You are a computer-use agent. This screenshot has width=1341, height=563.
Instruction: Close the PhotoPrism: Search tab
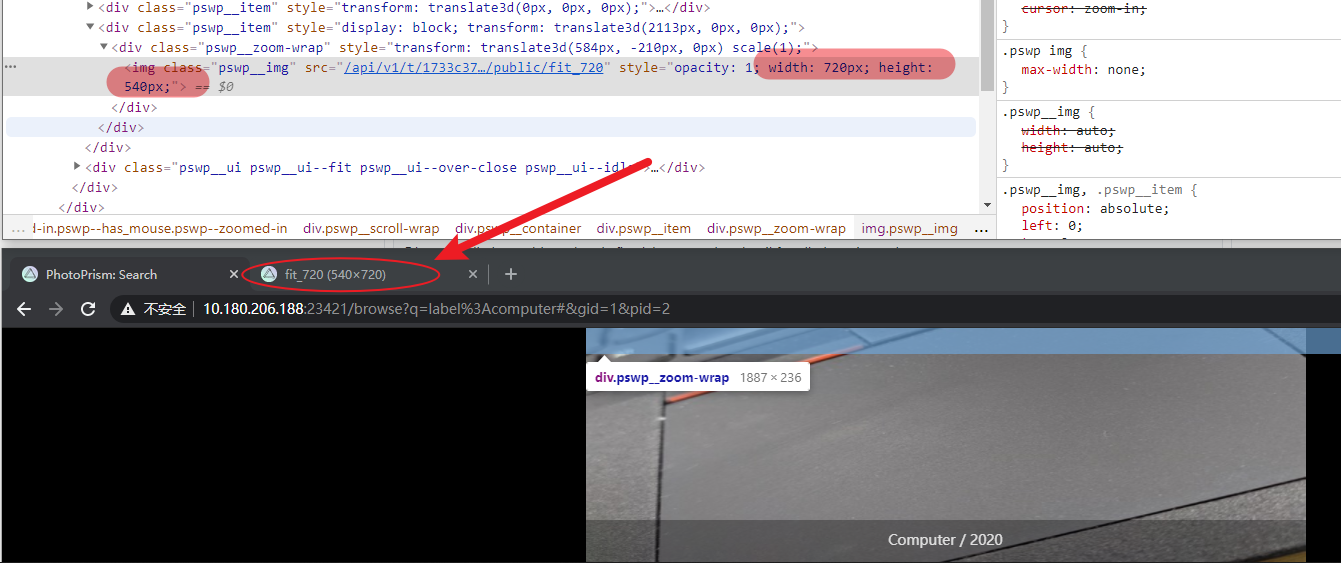(233, 274)
